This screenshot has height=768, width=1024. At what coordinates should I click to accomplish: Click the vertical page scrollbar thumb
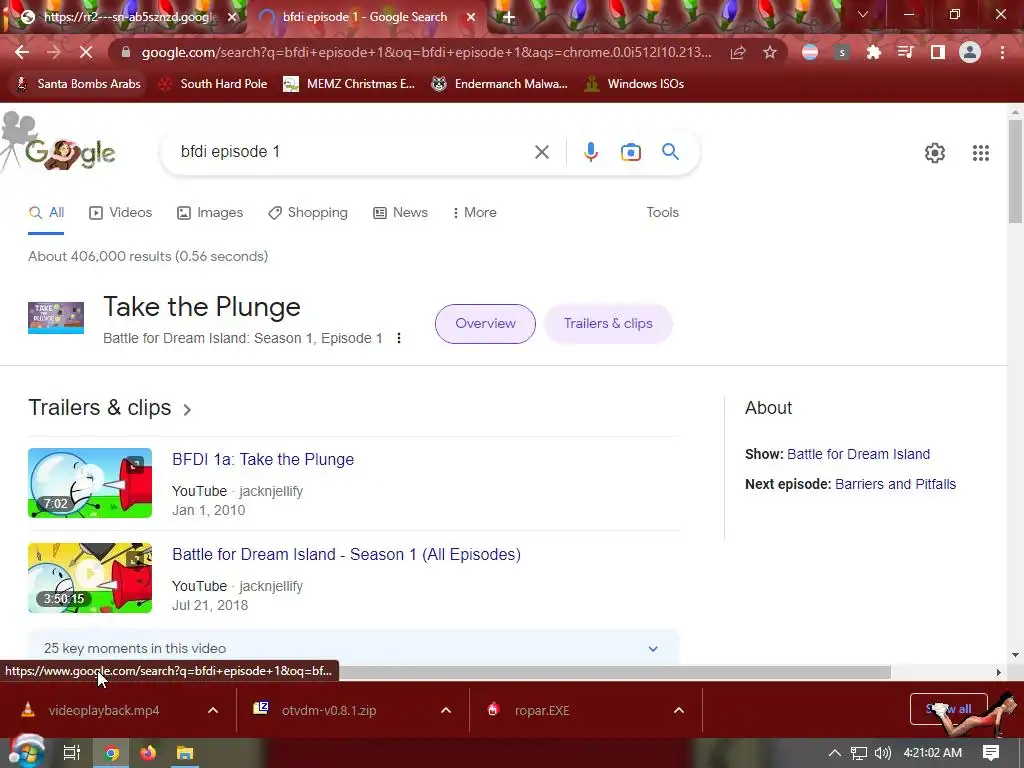pos(1015,171)
